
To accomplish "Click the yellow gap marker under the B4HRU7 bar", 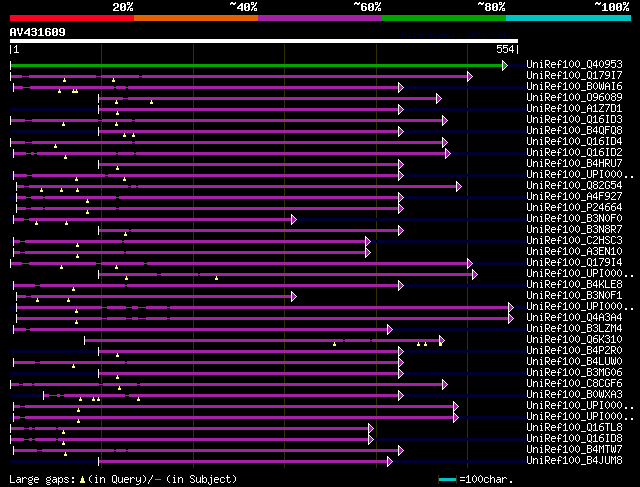I will (x=118, y=168).
